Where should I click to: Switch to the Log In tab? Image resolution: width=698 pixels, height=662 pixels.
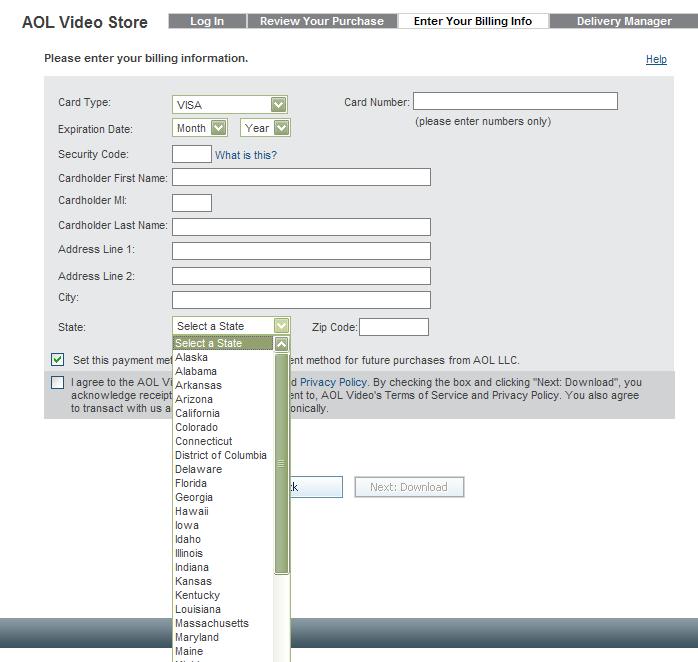[x=207, y=21]
